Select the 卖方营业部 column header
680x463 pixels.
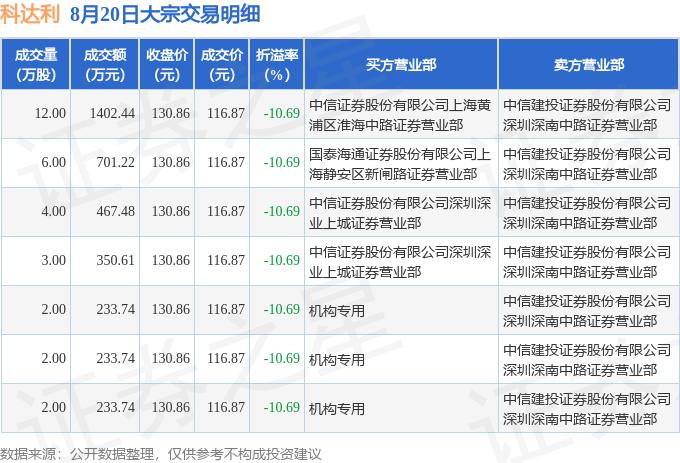[x=588, y=65]
